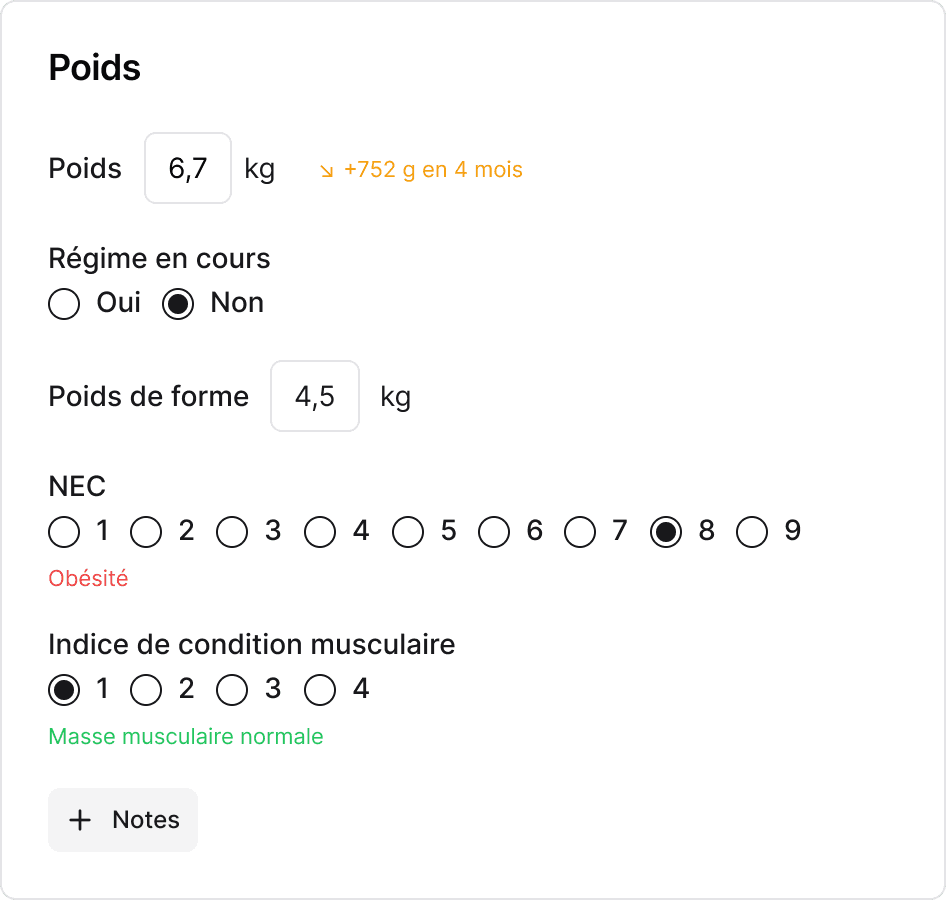Select Non for Régime en cours
946x900 pixels.
pyautogui.click(x=178, y=303)
